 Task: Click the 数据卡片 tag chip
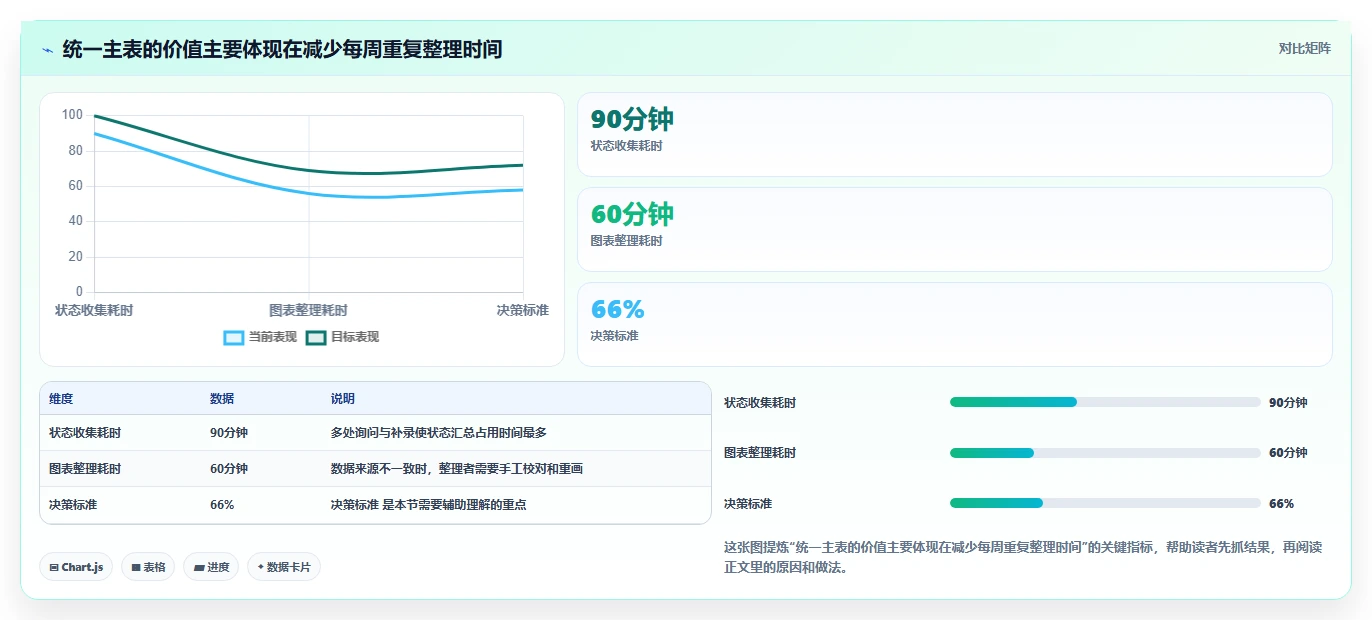(284, 567)
